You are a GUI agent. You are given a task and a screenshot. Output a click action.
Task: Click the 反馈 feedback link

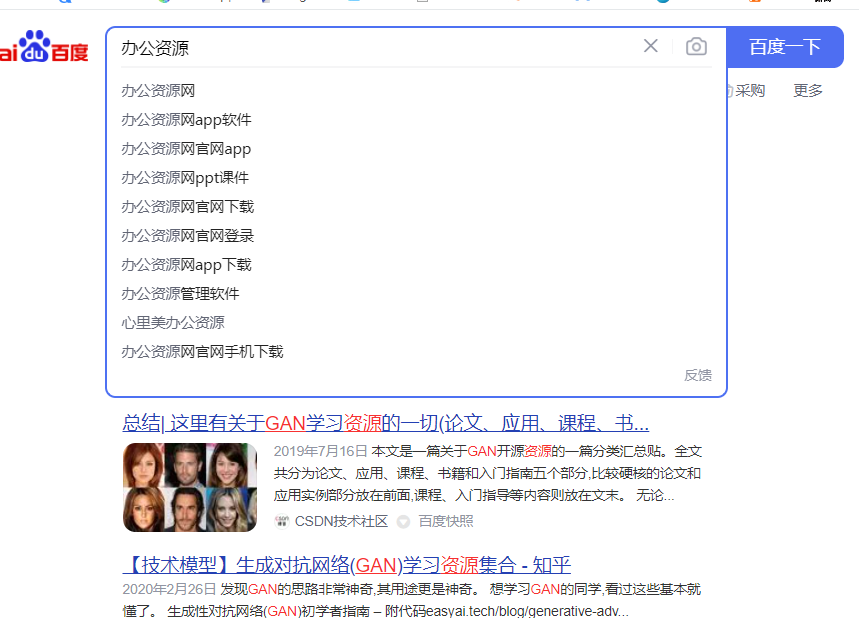[x=698, y=375]
